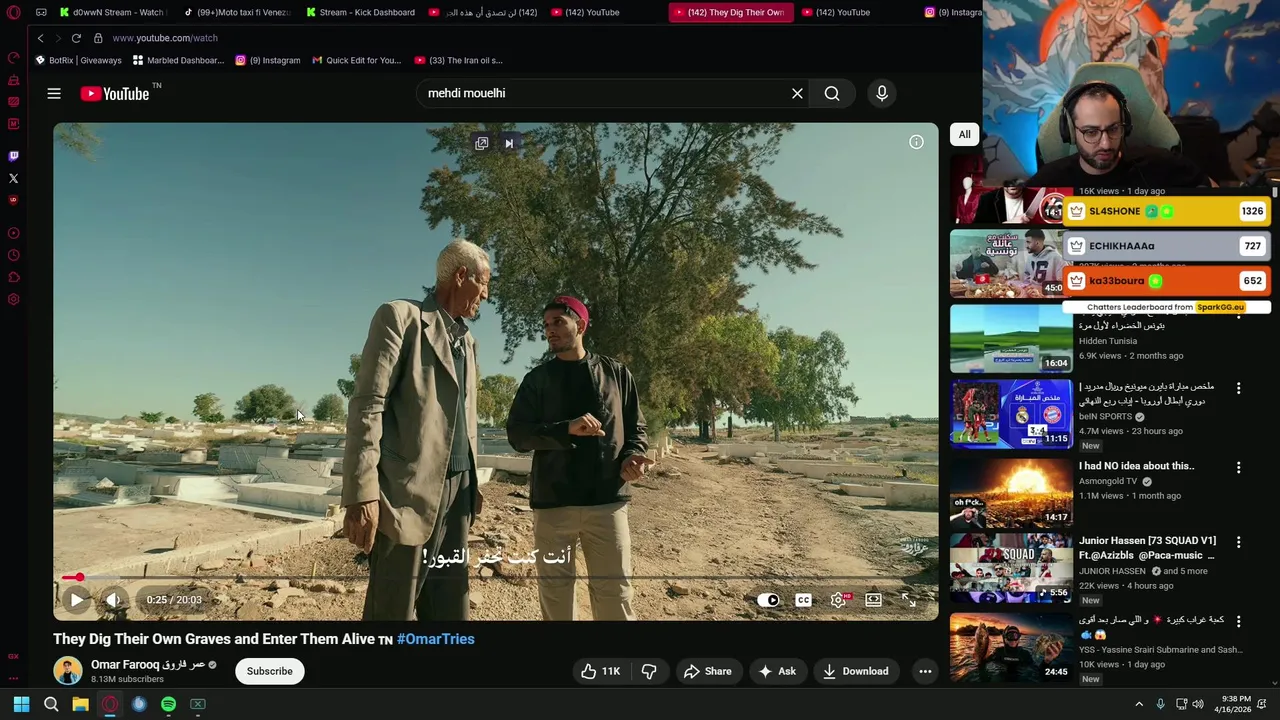Open Quick Edit Gmail bookmark
This screenshot has height=720, width=1280.
point(357,60)
